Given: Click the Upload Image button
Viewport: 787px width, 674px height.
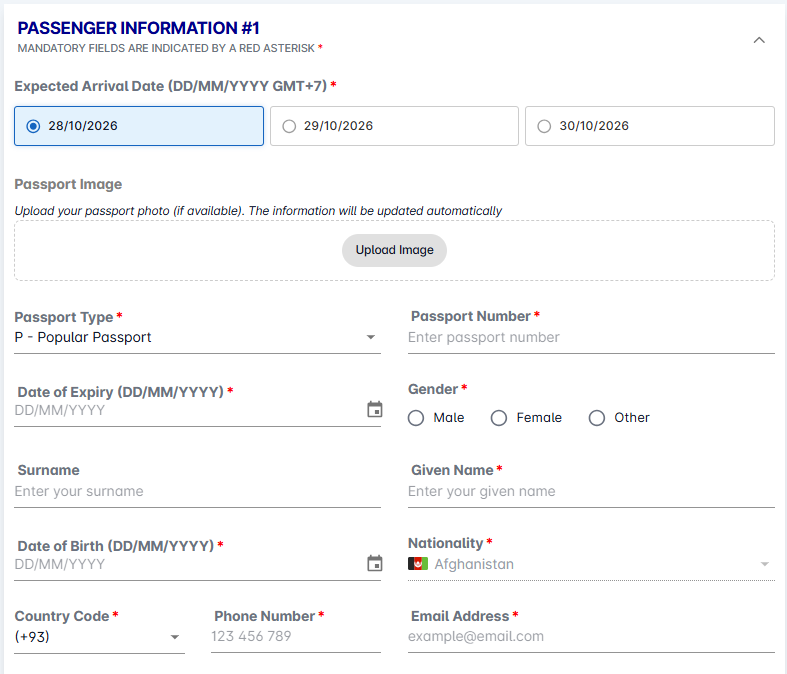Looking at the screenshot, I should [x=395, y=250].
